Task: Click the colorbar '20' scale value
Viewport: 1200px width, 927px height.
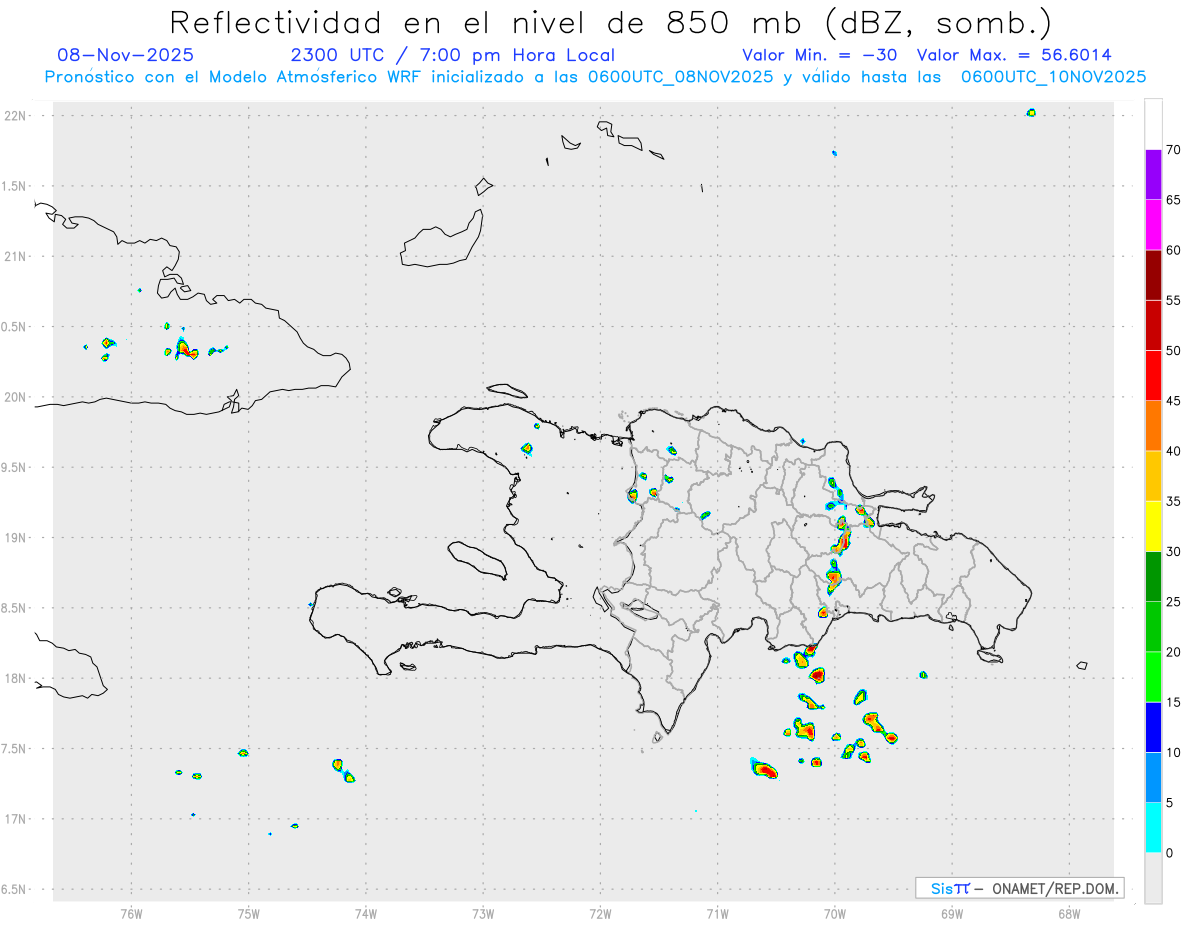Action: click(x=1173, y=652)
